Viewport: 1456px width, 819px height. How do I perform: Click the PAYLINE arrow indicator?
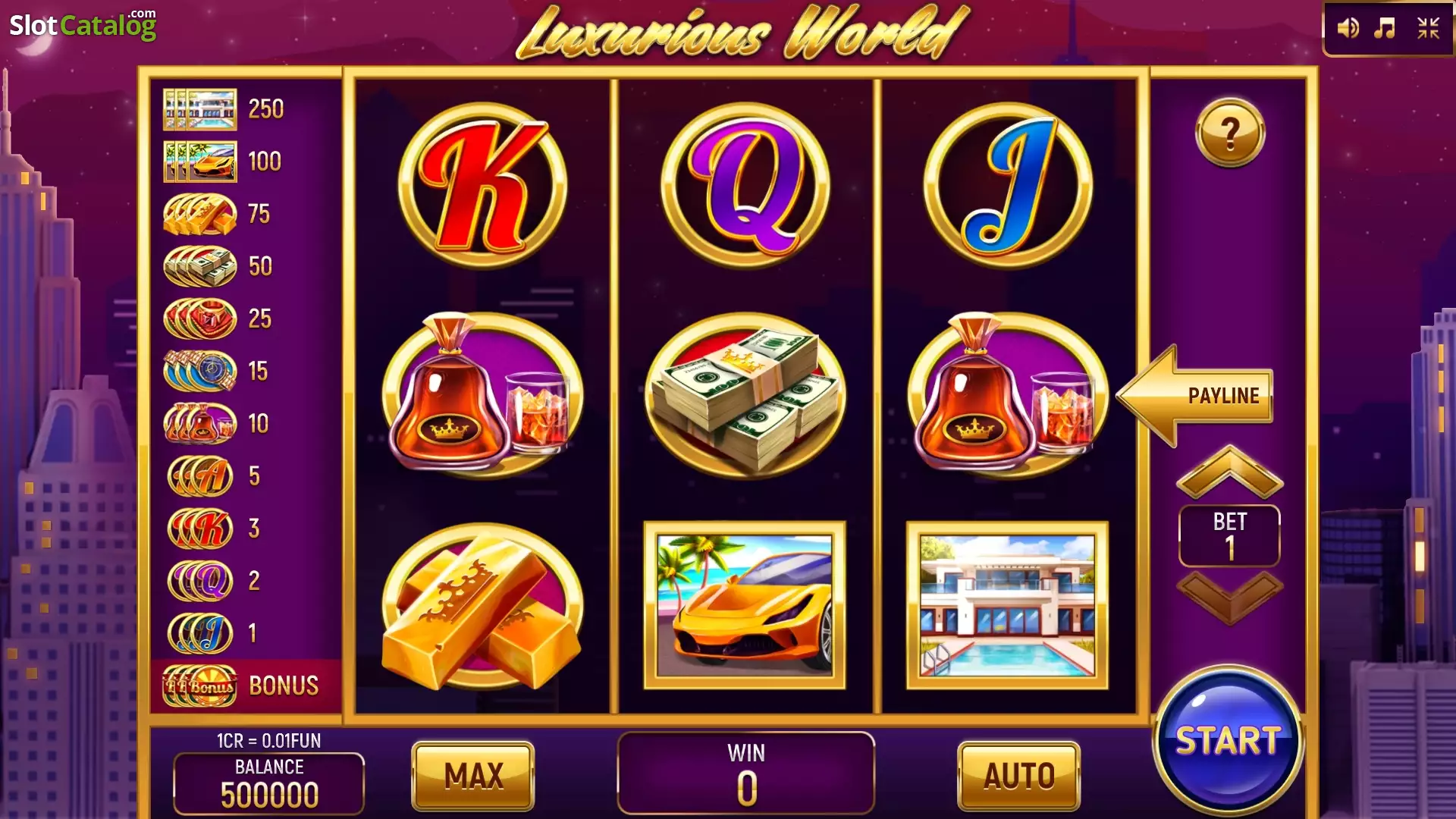(1195, 396)
